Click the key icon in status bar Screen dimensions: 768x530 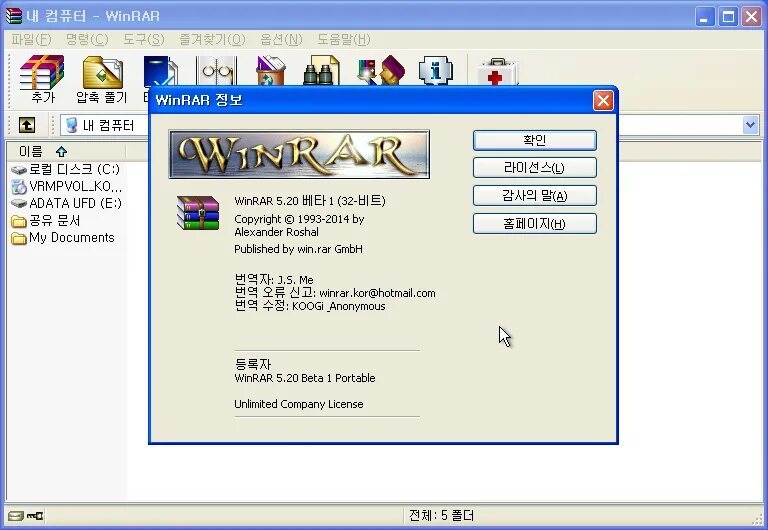coord(35,515)
